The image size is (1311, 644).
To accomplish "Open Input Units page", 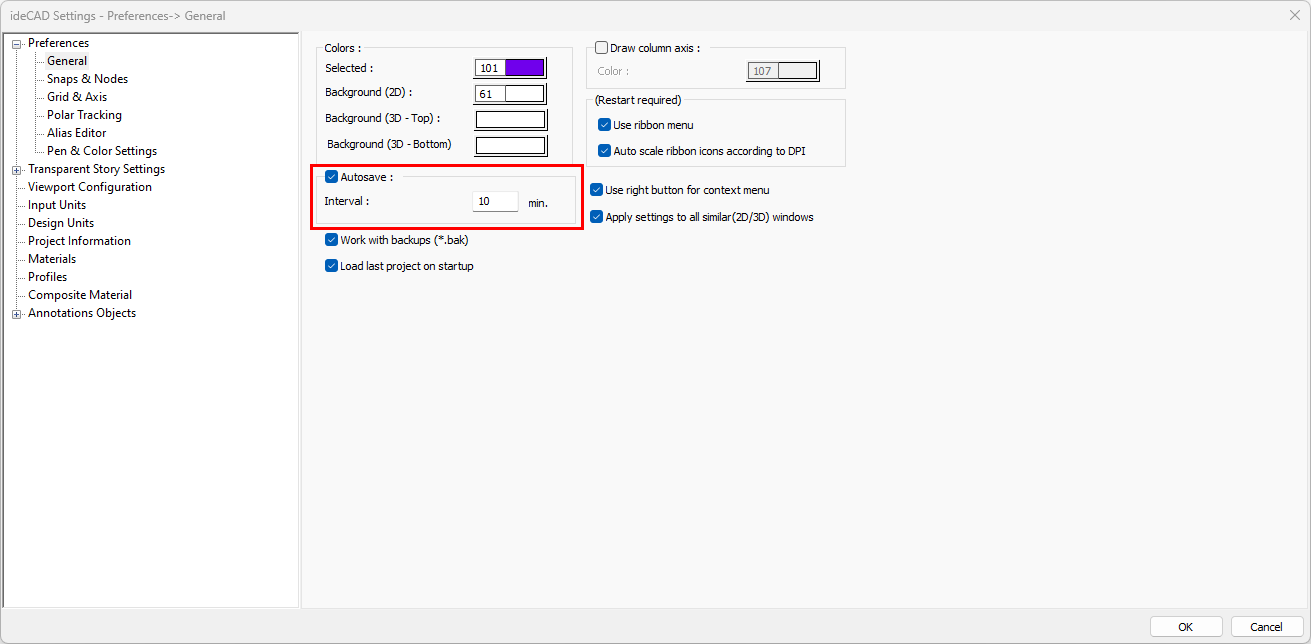I will pos(57,205).
